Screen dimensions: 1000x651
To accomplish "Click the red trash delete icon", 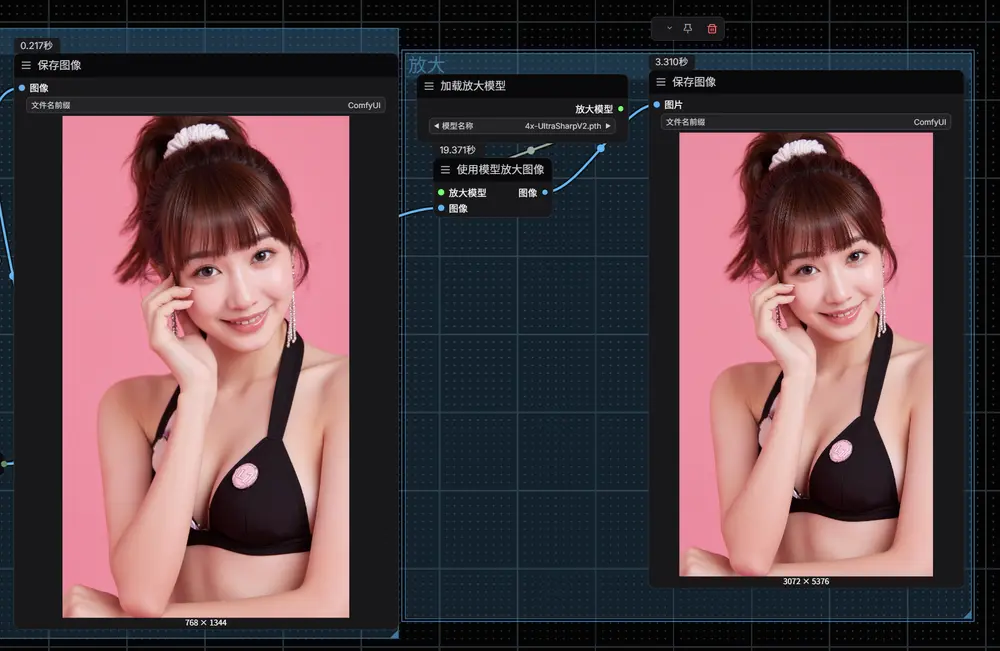I will [712, 29].
